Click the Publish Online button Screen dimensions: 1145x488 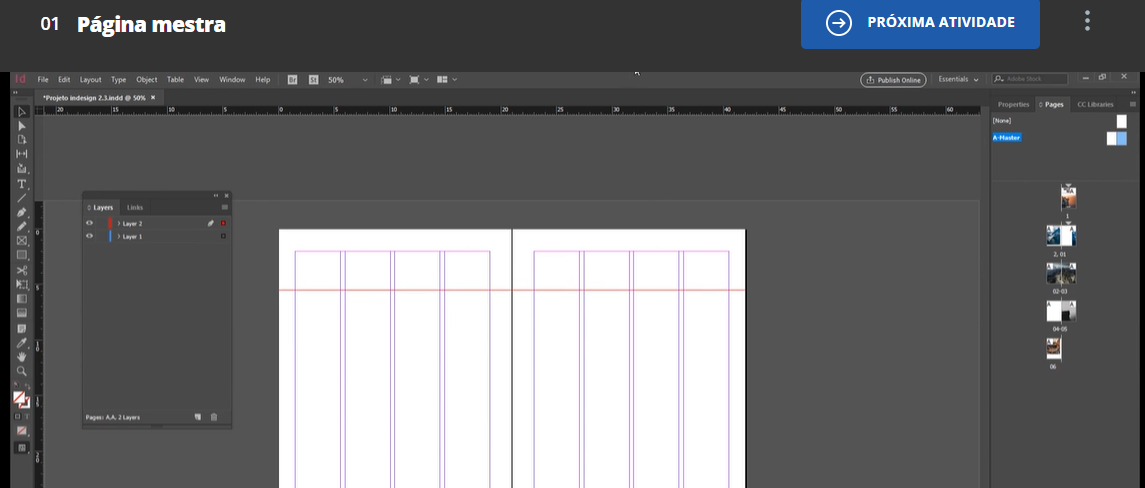coord(893,80)
